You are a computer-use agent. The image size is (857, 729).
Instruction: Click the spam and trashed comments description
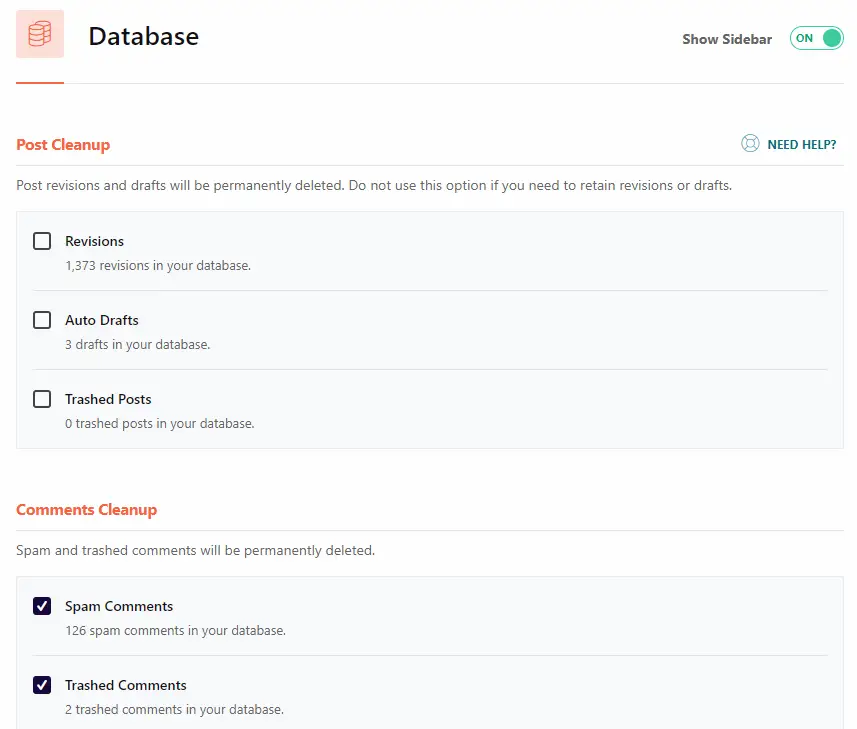click(196, 550)
